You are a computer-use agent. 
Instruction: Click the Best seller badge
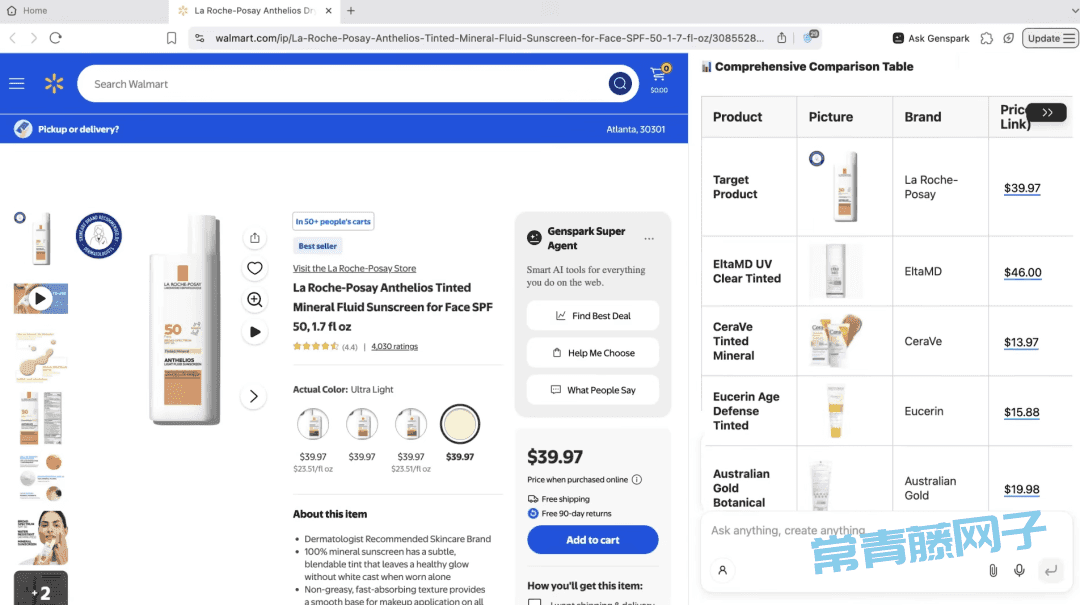pos(318,246)
